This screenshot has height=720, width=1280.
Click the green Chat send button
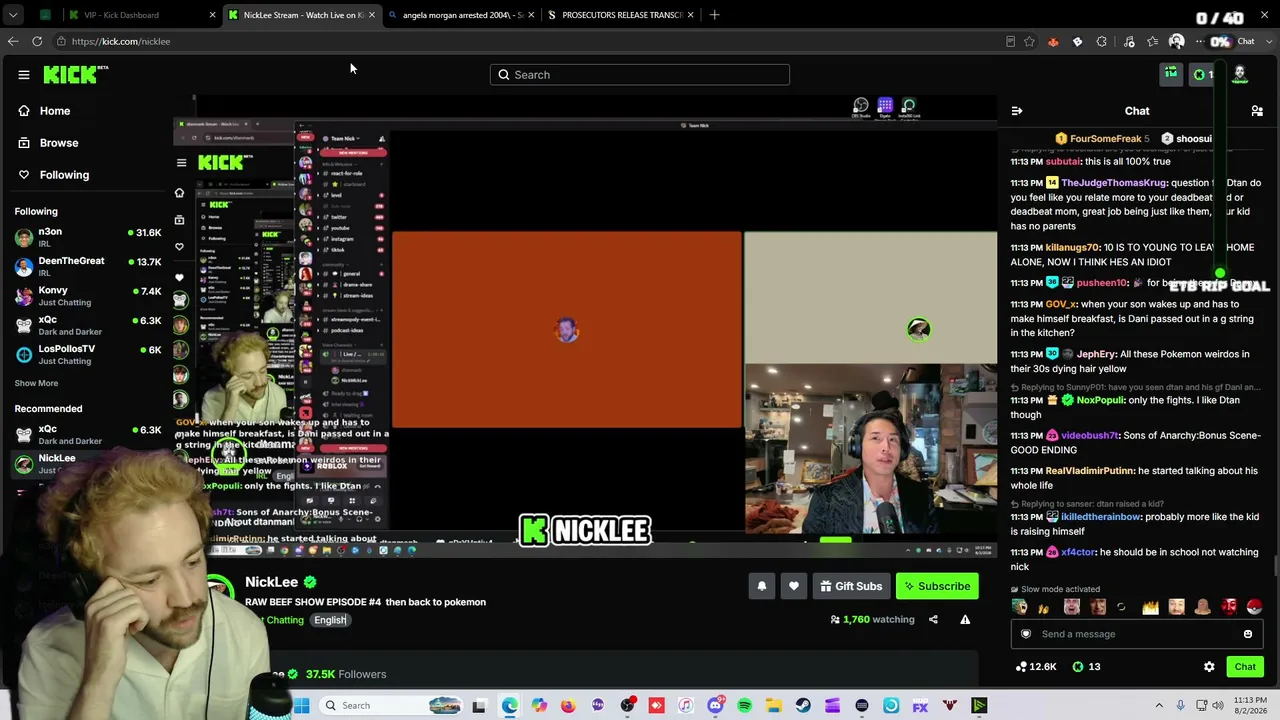tap(1245, 667)
